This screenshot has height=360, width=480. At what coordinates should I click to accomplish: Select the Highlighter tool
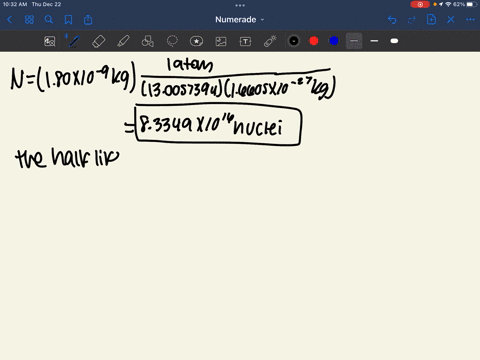tap(123, 41)
